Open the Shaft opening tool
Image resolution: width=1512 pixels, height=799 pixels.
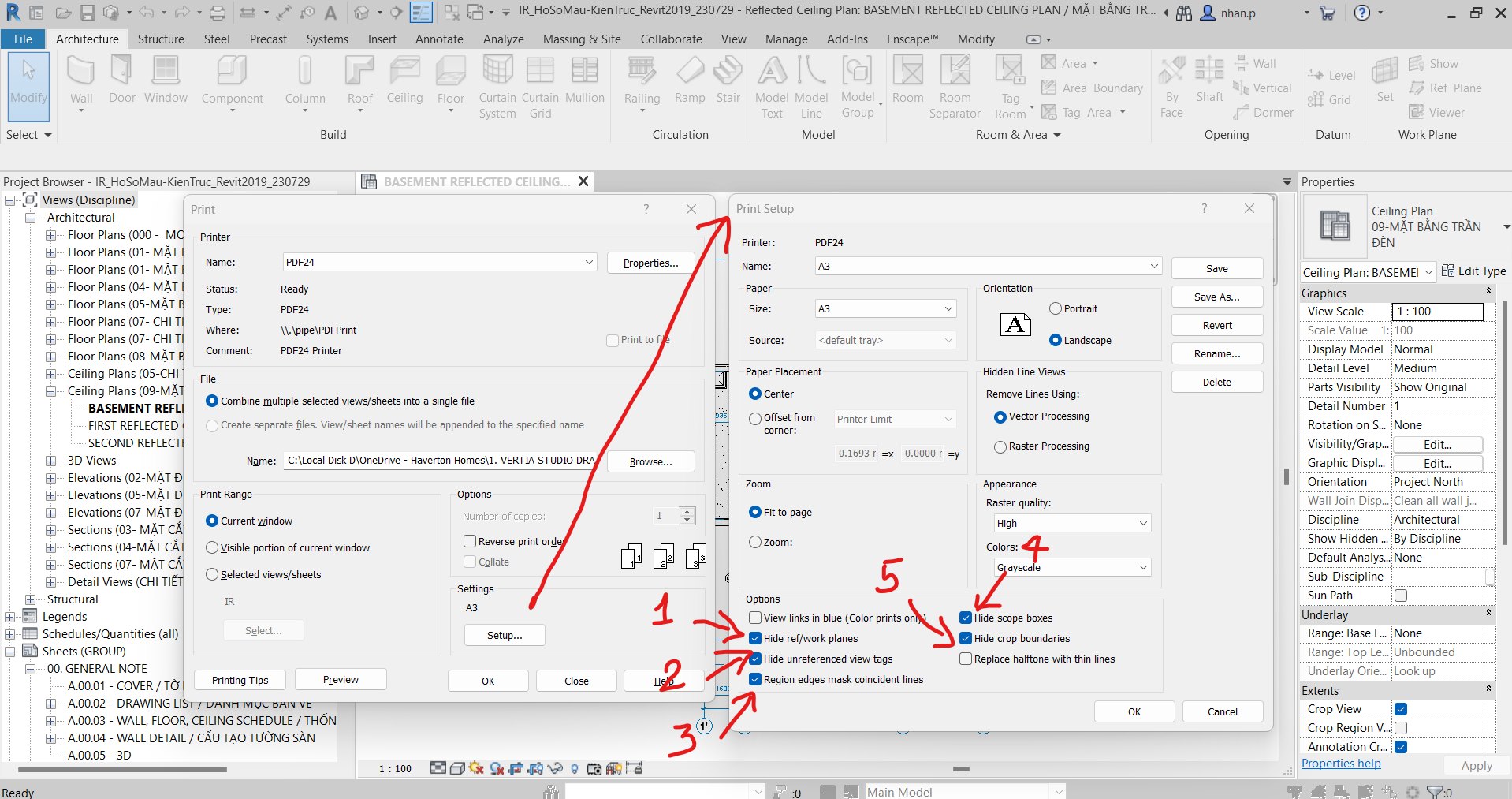click(x=1209, y=80)
